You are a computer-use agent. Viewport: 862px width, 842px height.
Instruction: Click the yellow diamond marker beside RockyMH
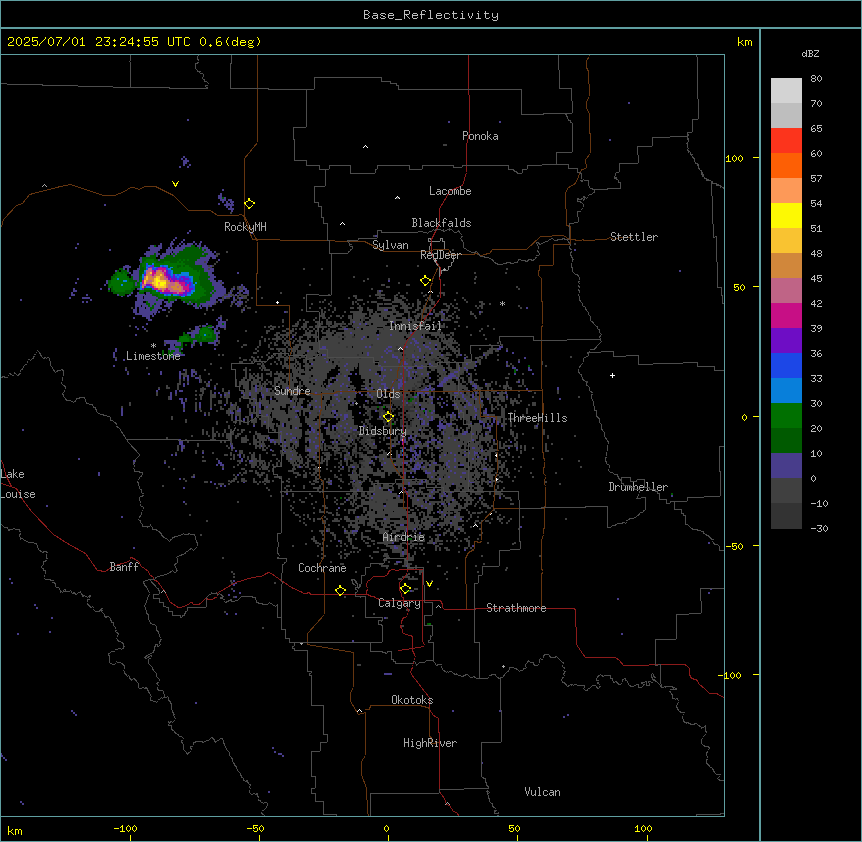(250, 204)
